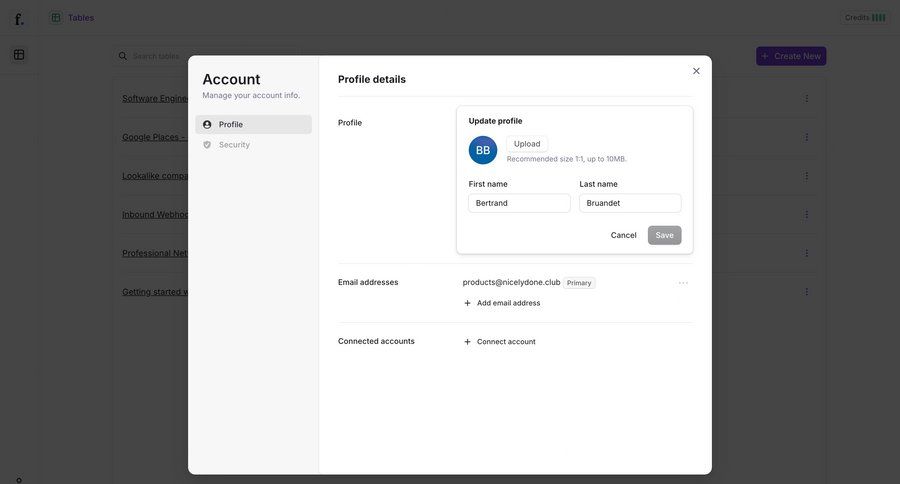Open Inbound Webhook table link

(155, 215)
